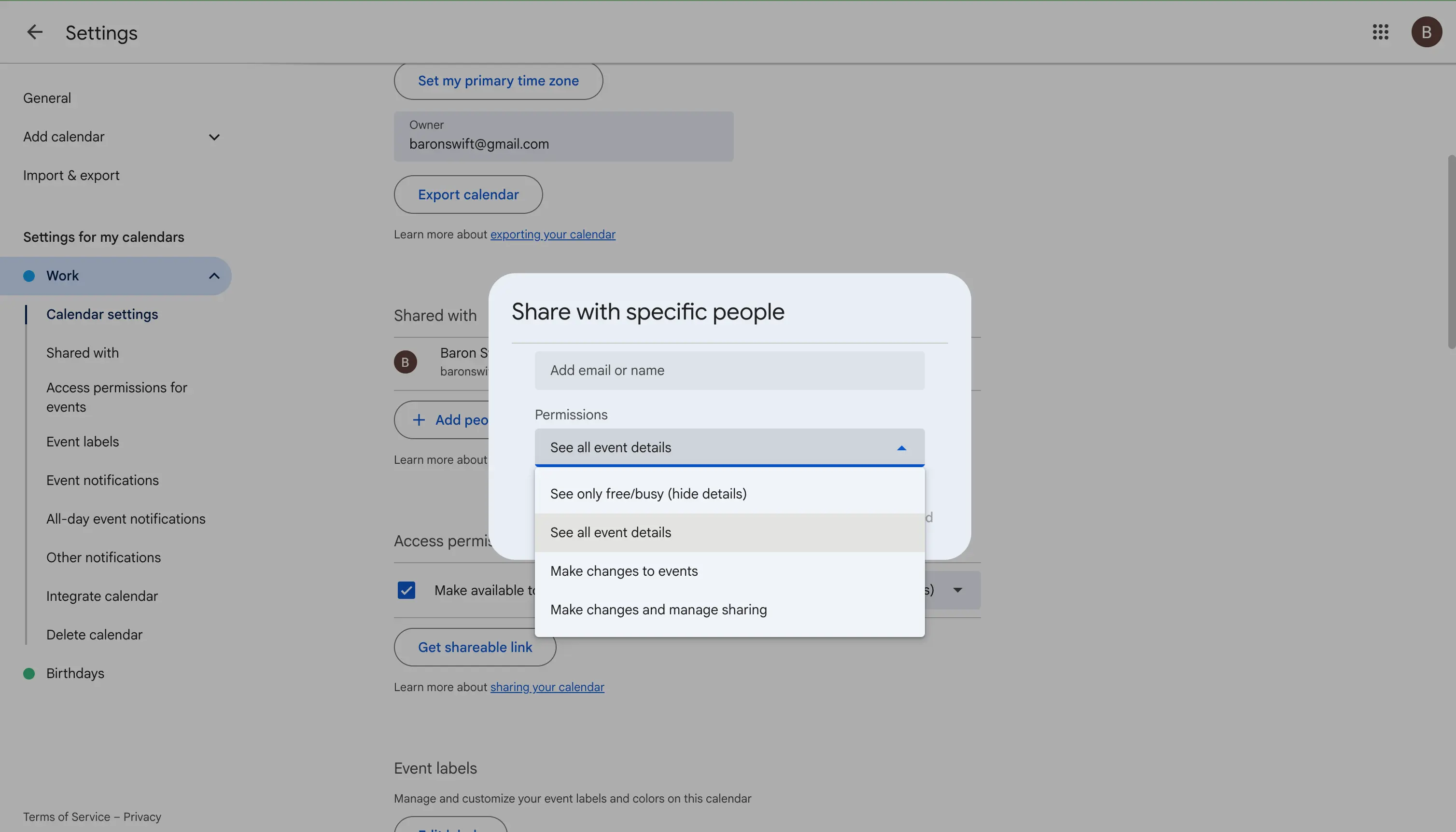Open sharing your calendar link
1456x832 pixels.
(547, 687)
